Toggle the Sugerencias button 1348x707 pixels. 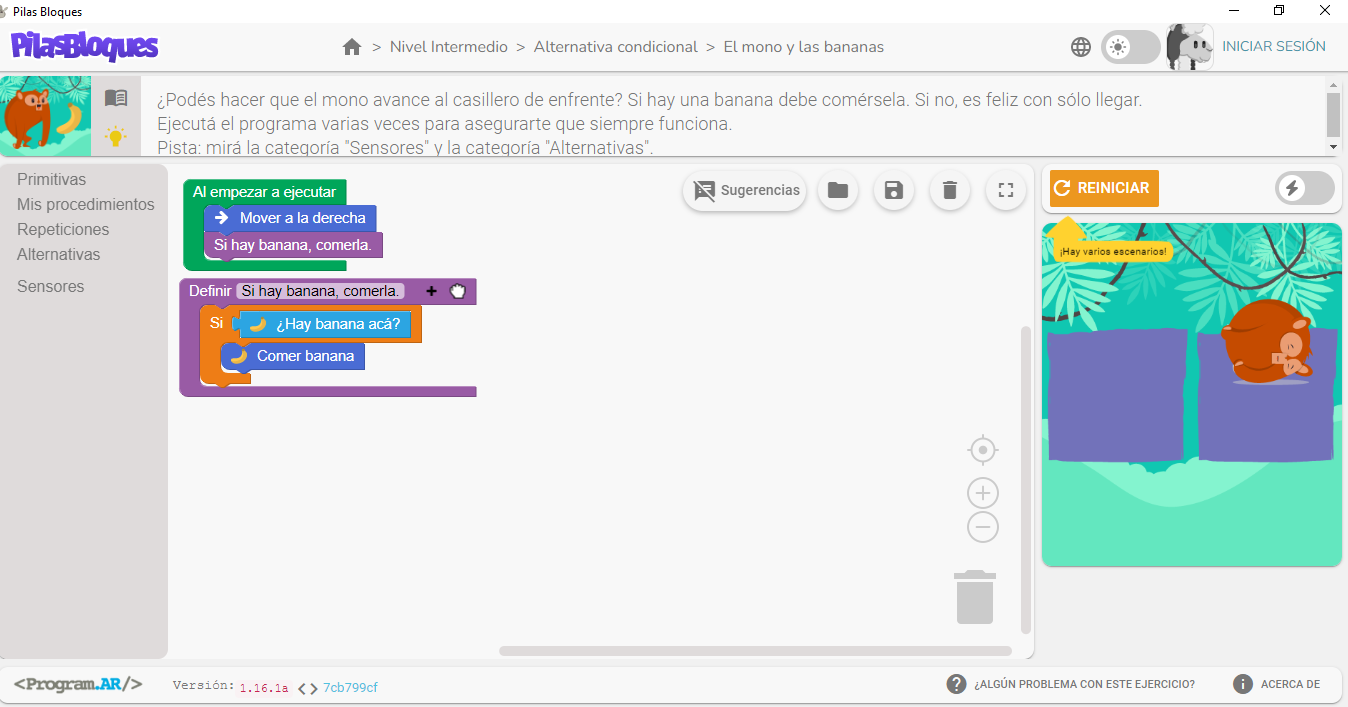coord(745,190)
